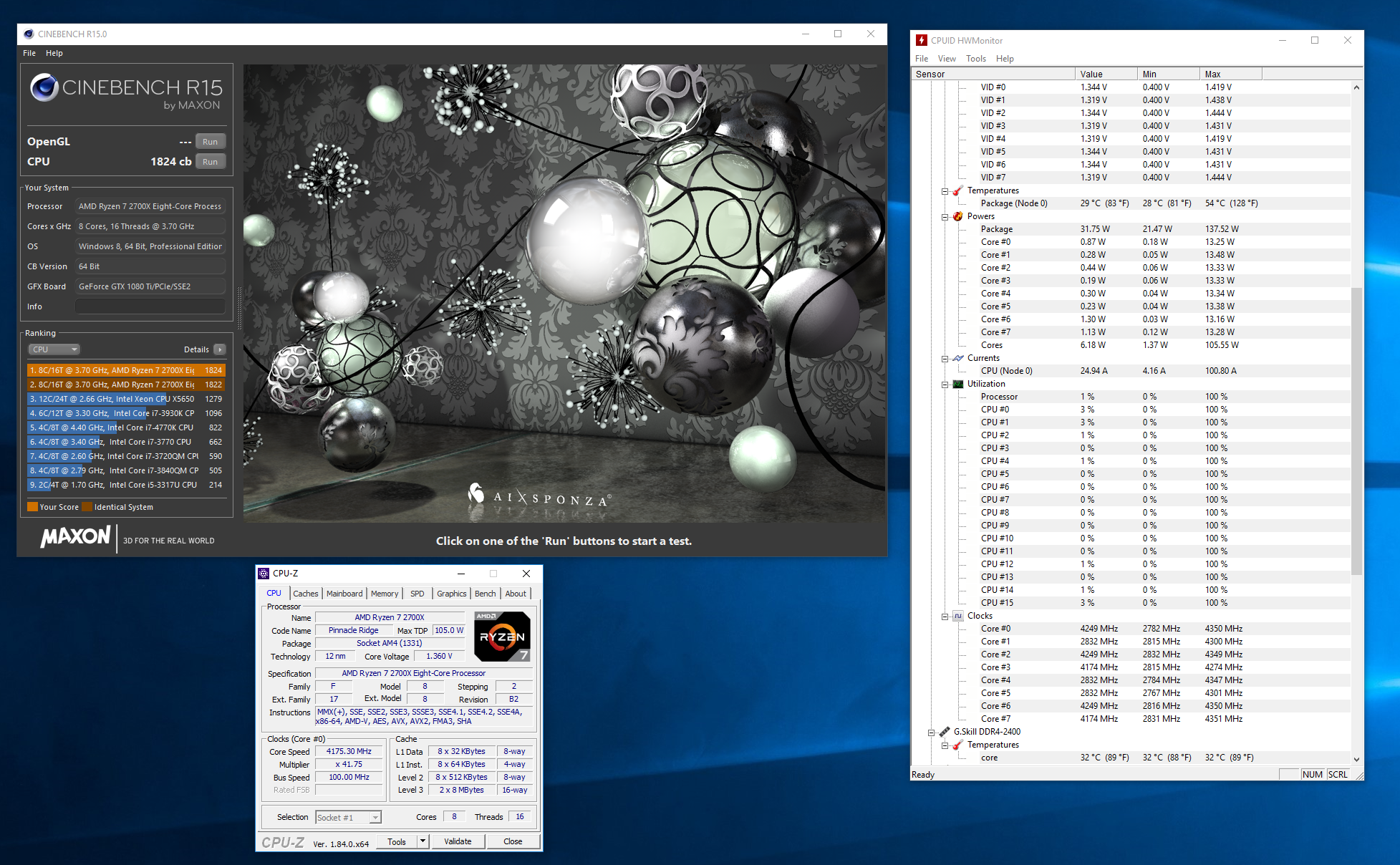The image size is (1400, 865).
Task: Open the Help menu in Cinebench
Action: click(x=54, y=53)
